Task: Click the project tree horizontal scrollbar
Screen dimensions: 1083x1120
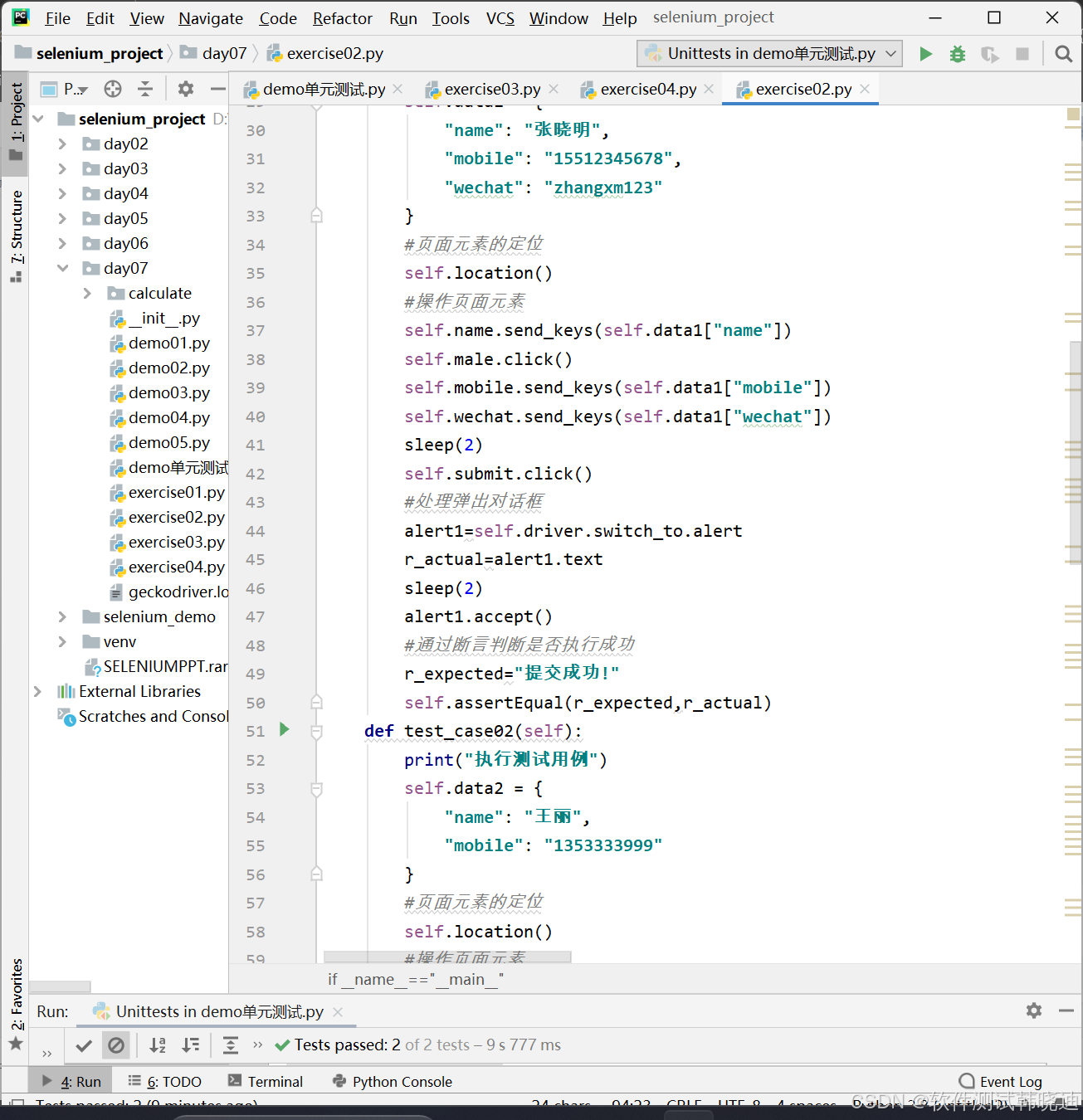Action: pos(60,986)
